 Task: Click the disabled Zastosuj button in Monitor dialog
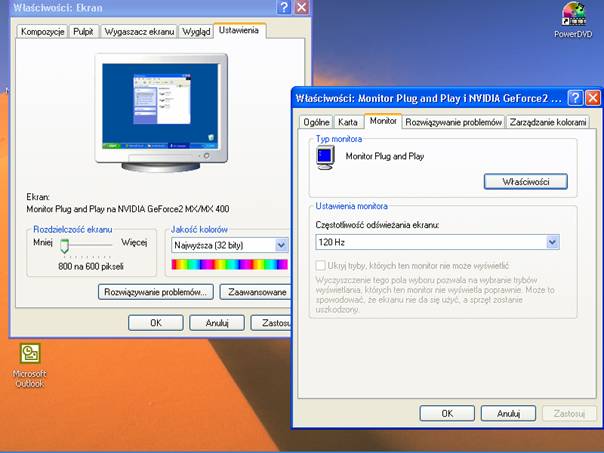coord(569,413)
